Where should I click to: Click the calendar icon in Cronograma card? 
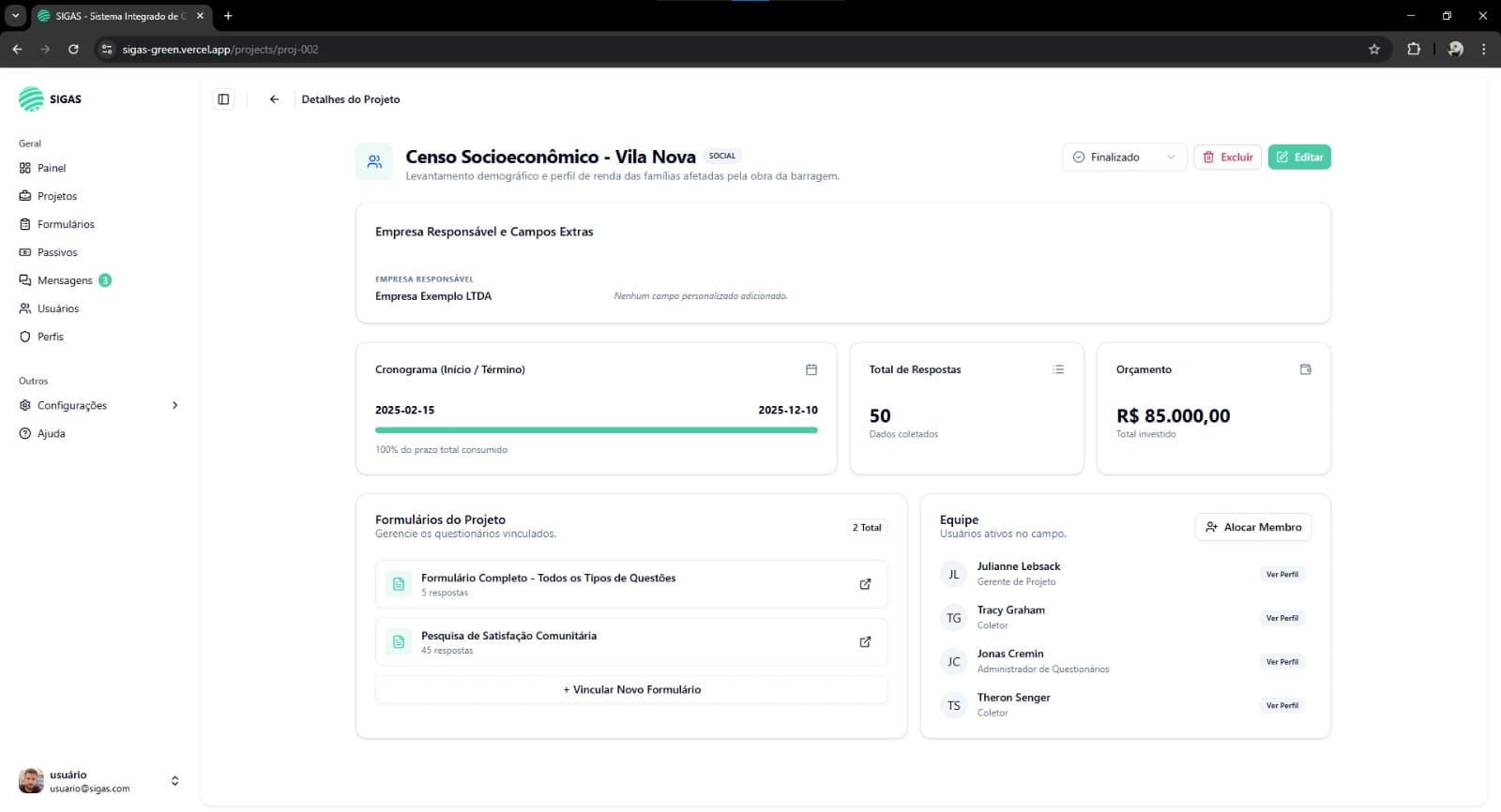click(x=811, y=369)
